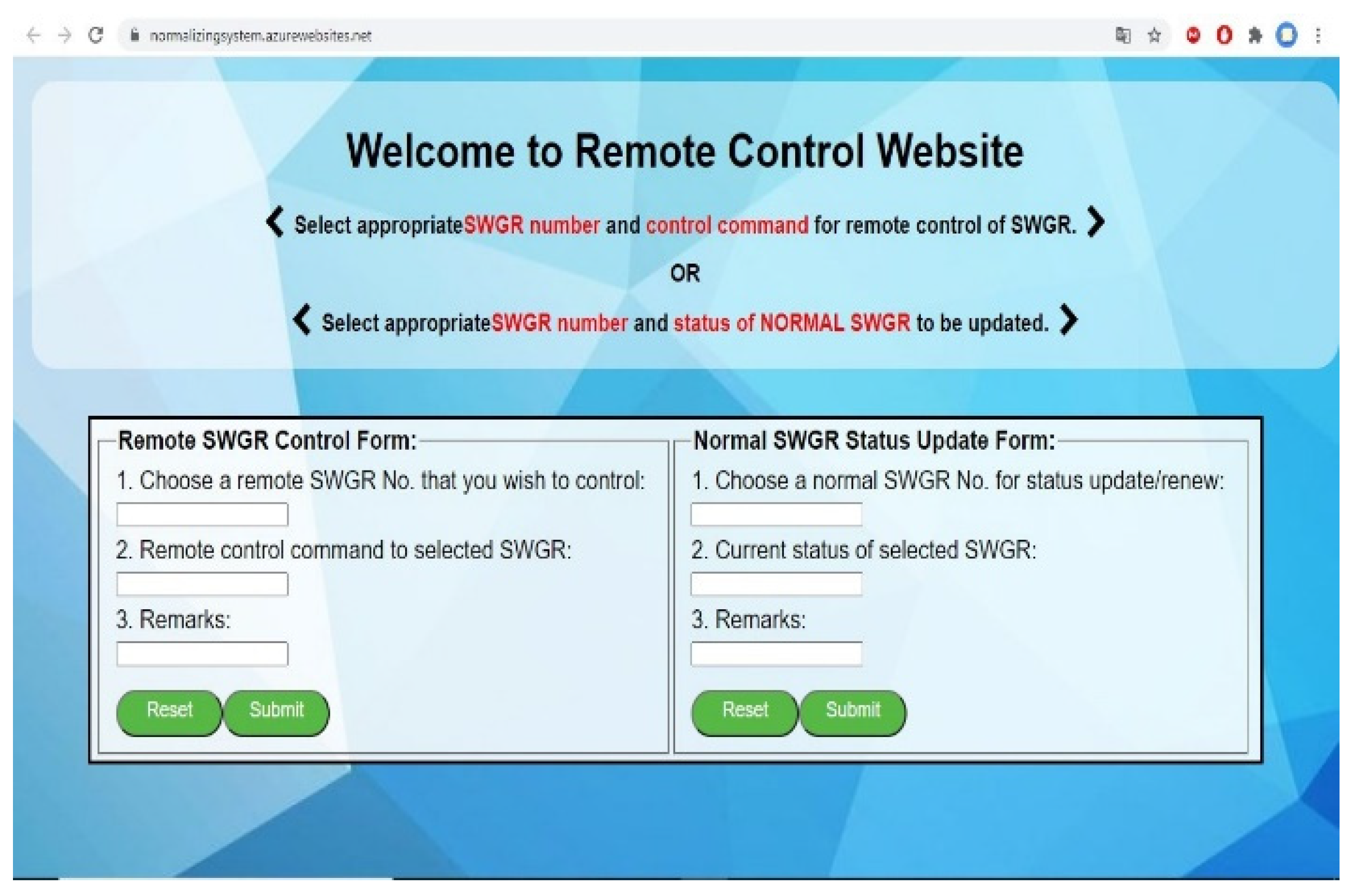This screenshot has height=896, width=1357.
Task: Reload the page with refresh icon
Action: pos(96,36)
